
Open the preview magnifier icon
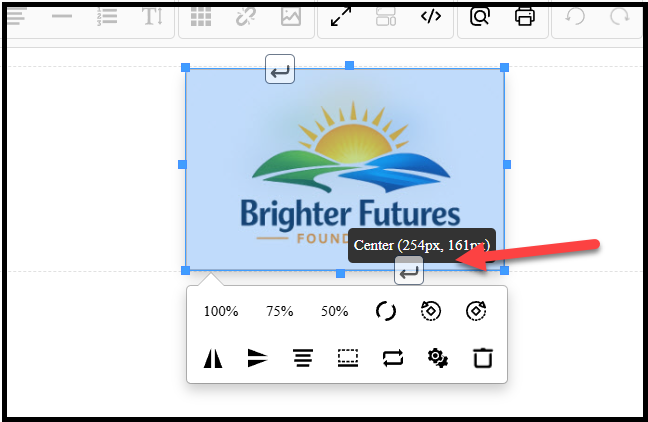click(480, 17)
